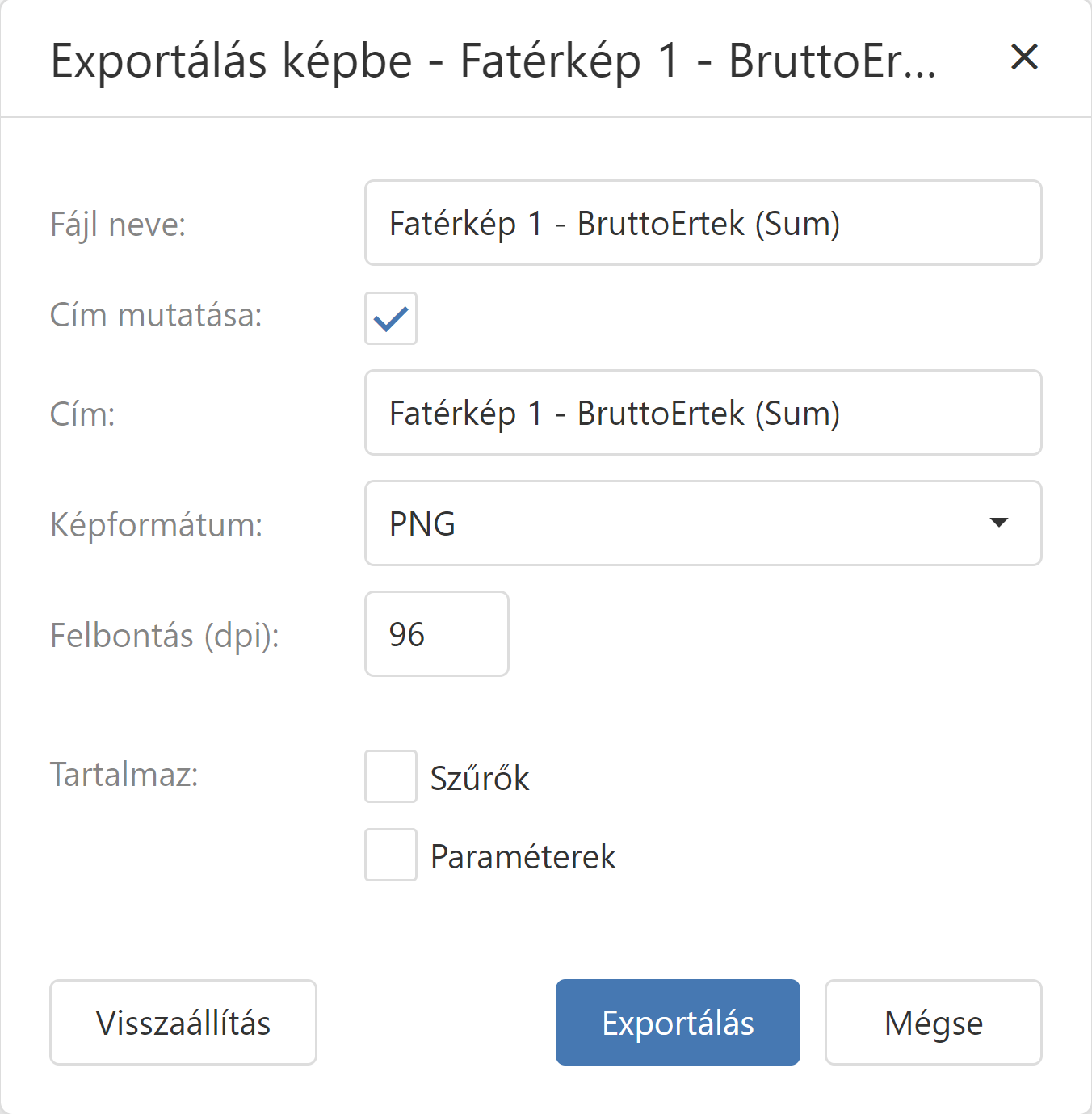Toggle the Cím mutatása checkbox

click(391, 318)
